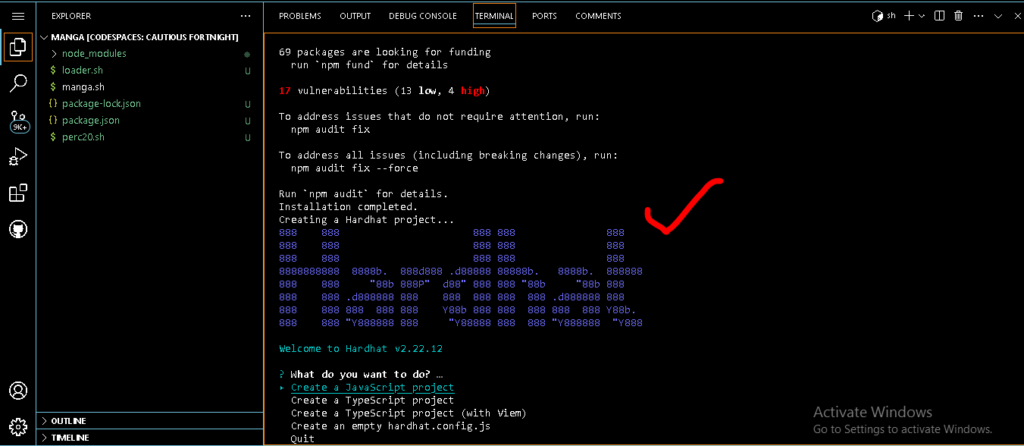
Task: Select Create a JavaScript project option
Action: tap(372, 387)
